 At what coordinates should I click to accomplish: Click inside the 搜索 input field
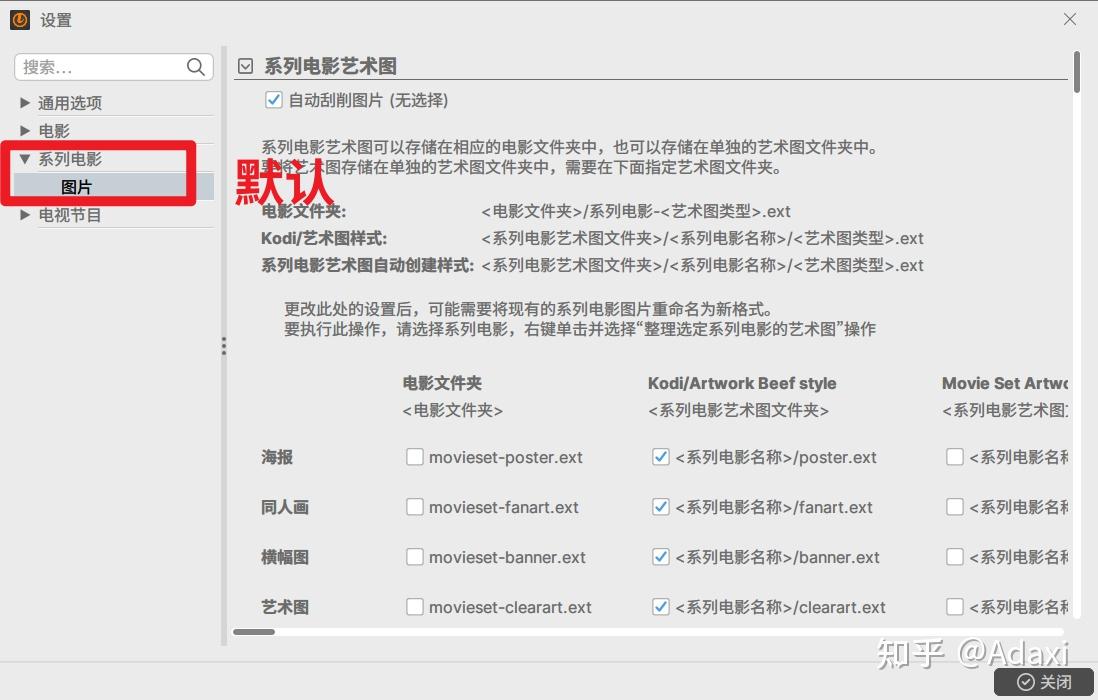(100, 67)
